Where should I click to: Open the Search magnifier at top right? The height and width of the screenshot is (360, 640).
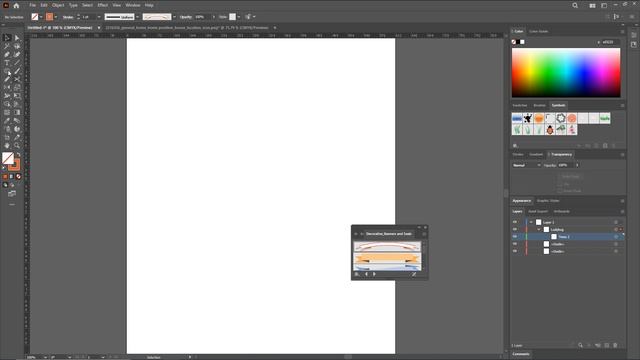(x=575, y=5)
